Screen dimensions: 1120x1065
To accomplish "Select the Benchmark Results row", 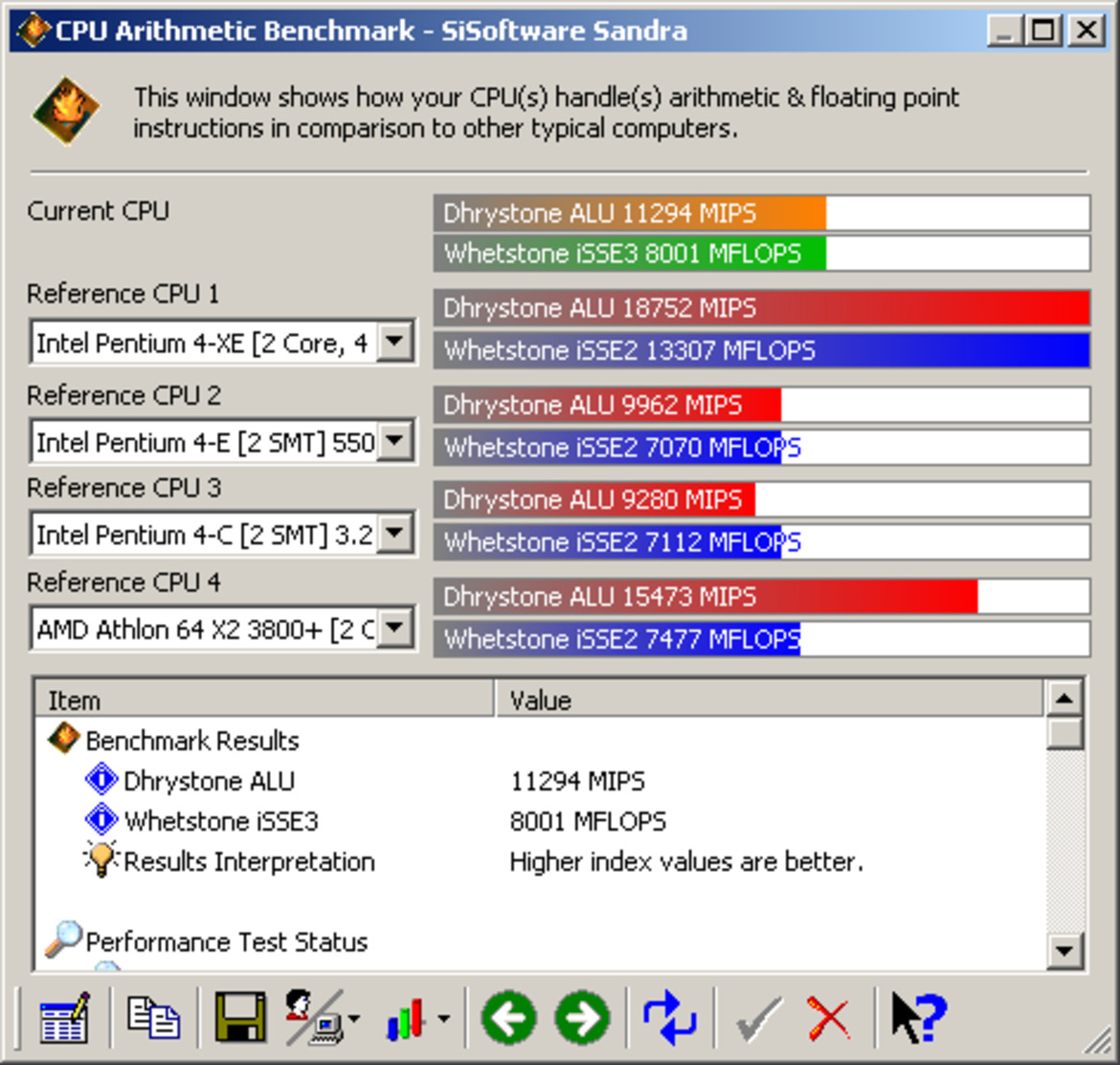I will (540, 740).
